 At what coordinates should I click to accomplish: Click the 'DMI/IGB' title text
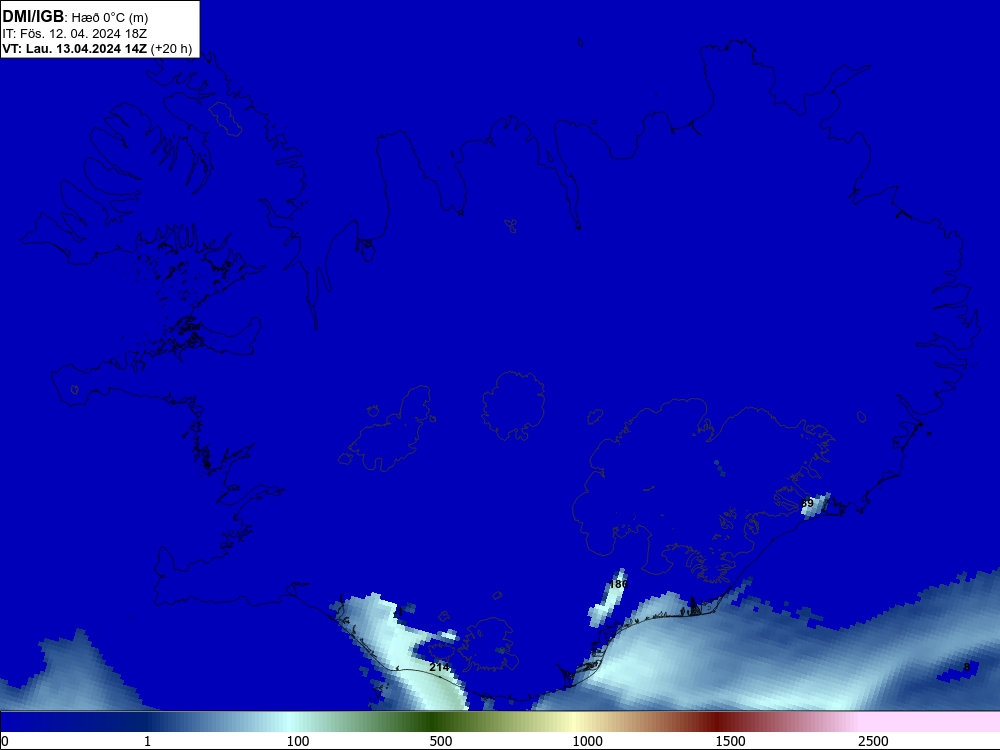[x=33, y=17]
